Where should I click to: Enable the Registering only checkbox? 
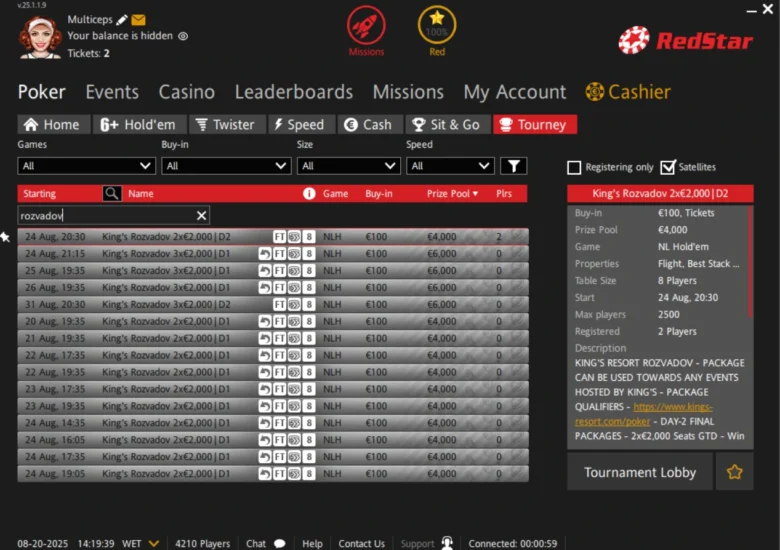[x=574, y=168]
